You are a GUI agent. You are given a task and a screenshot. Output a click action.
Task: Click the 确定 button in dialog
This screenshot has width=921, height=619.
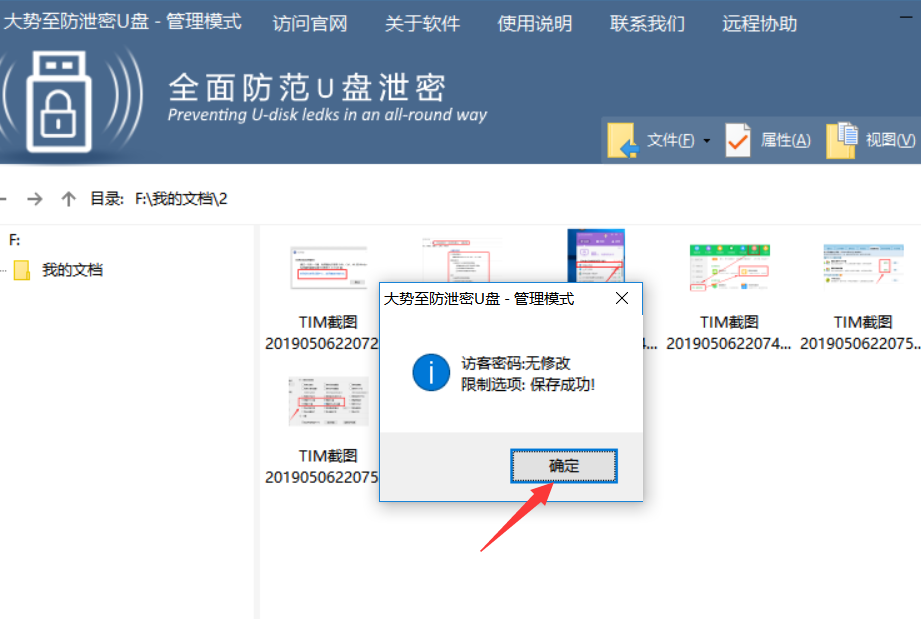564,466
